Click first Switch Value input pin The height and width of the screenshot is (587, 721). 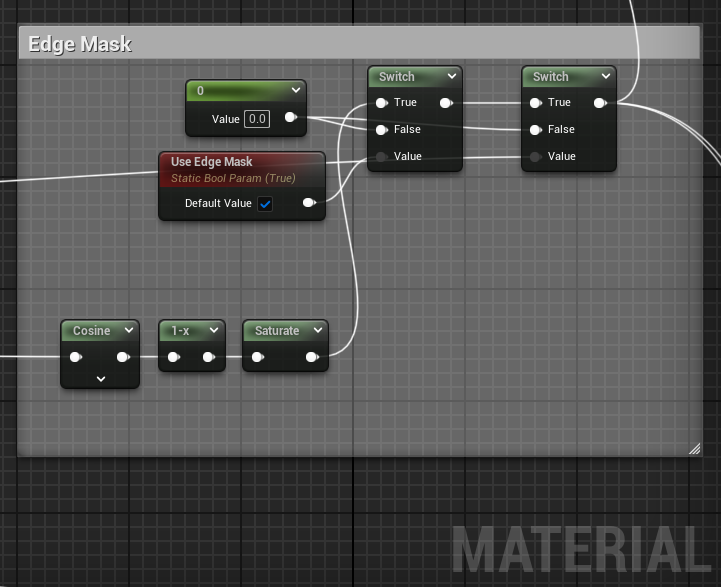coord(381,157)
